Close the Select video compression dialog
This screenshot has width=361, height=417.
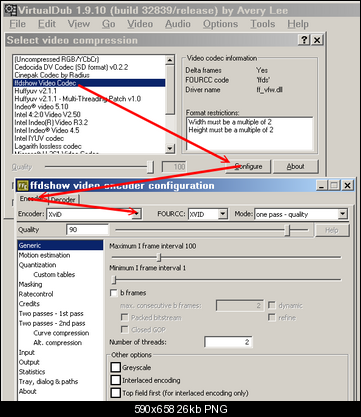point(317,40)
